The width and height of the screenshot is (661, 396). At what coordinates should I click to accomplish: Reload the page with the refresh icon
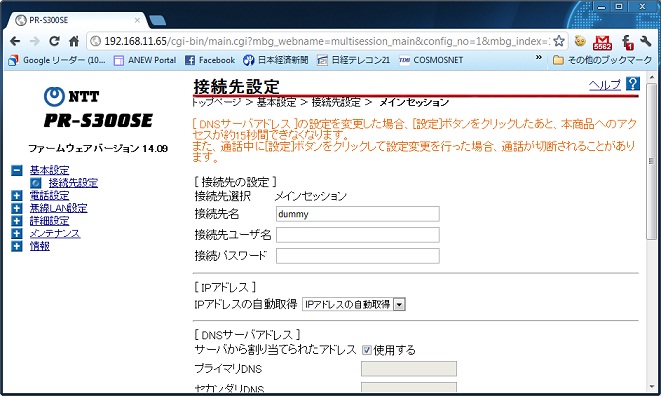54,41
